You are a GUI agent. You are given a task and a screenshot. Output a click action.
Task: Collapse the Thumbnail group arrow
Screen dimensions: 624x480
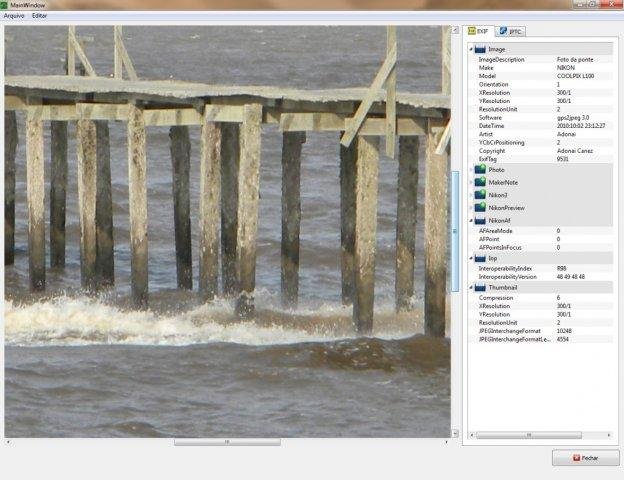click(x=471, y=288)
